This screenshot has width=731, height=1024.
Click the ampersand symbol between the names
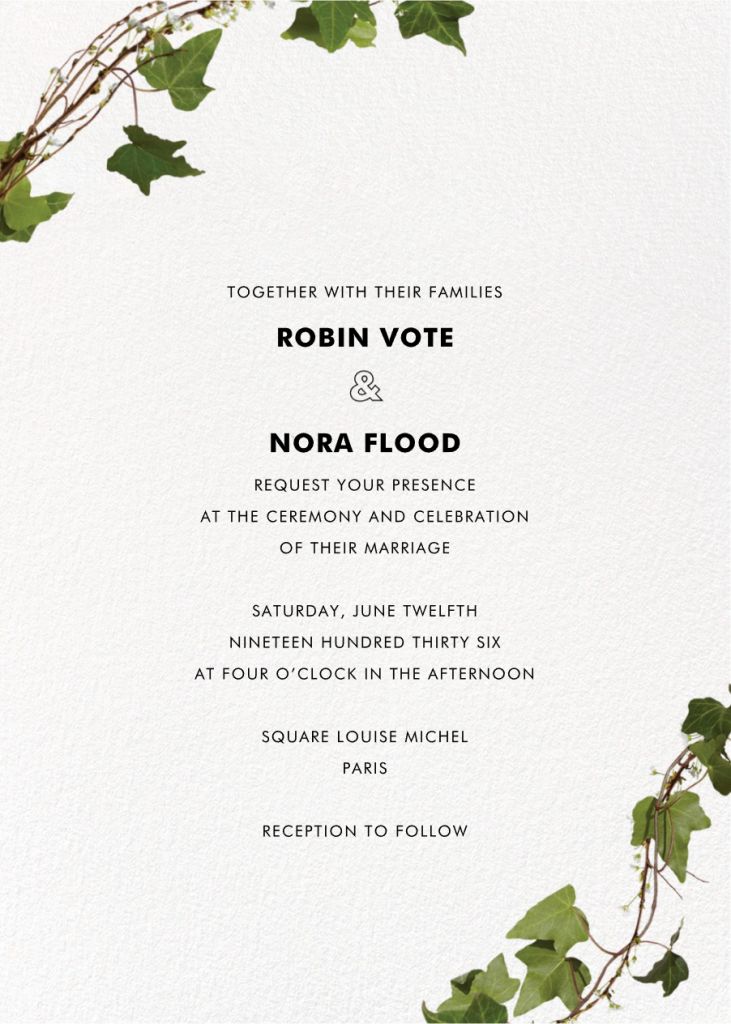click(x=365, y=387)
